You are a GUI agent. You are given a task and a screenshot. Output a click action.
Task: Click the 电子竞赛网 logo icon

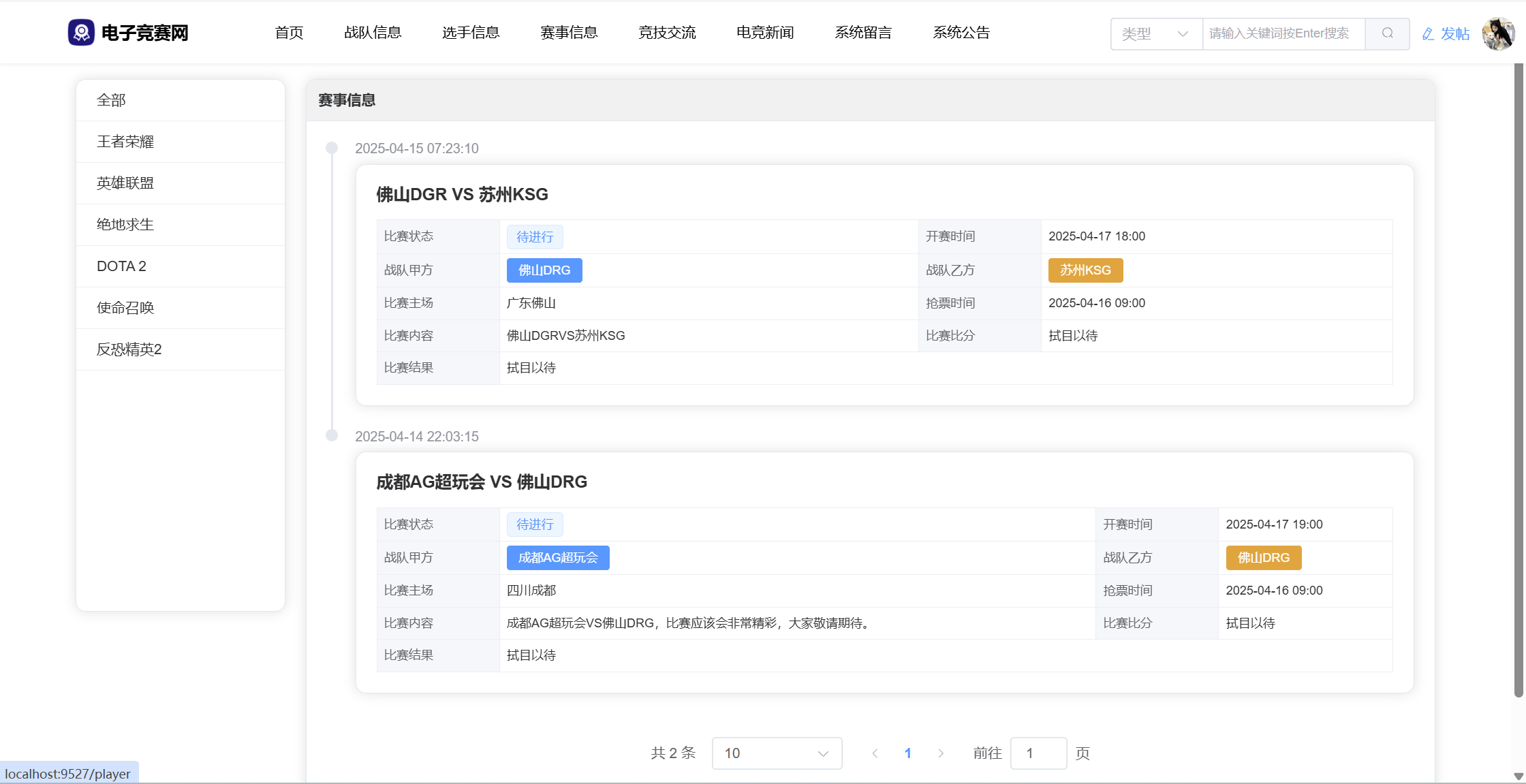pyautogui.click(x=81, y=33)
